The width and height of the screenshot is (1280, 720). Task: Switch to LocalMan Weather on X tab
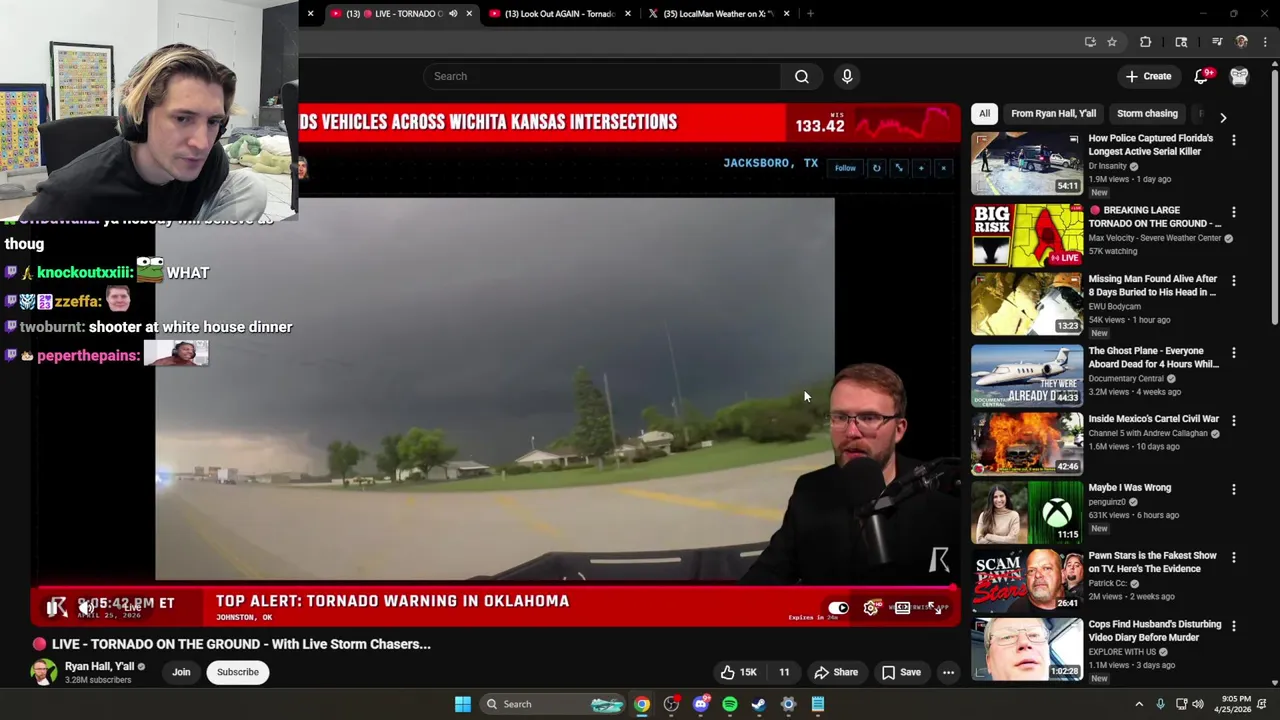pyautogui.click(x=718, y=14)
